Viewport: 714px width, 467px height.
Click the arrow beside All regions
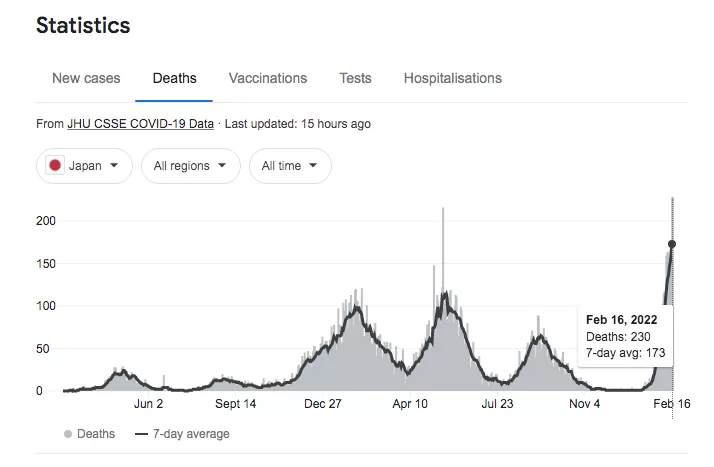point(222,165)
